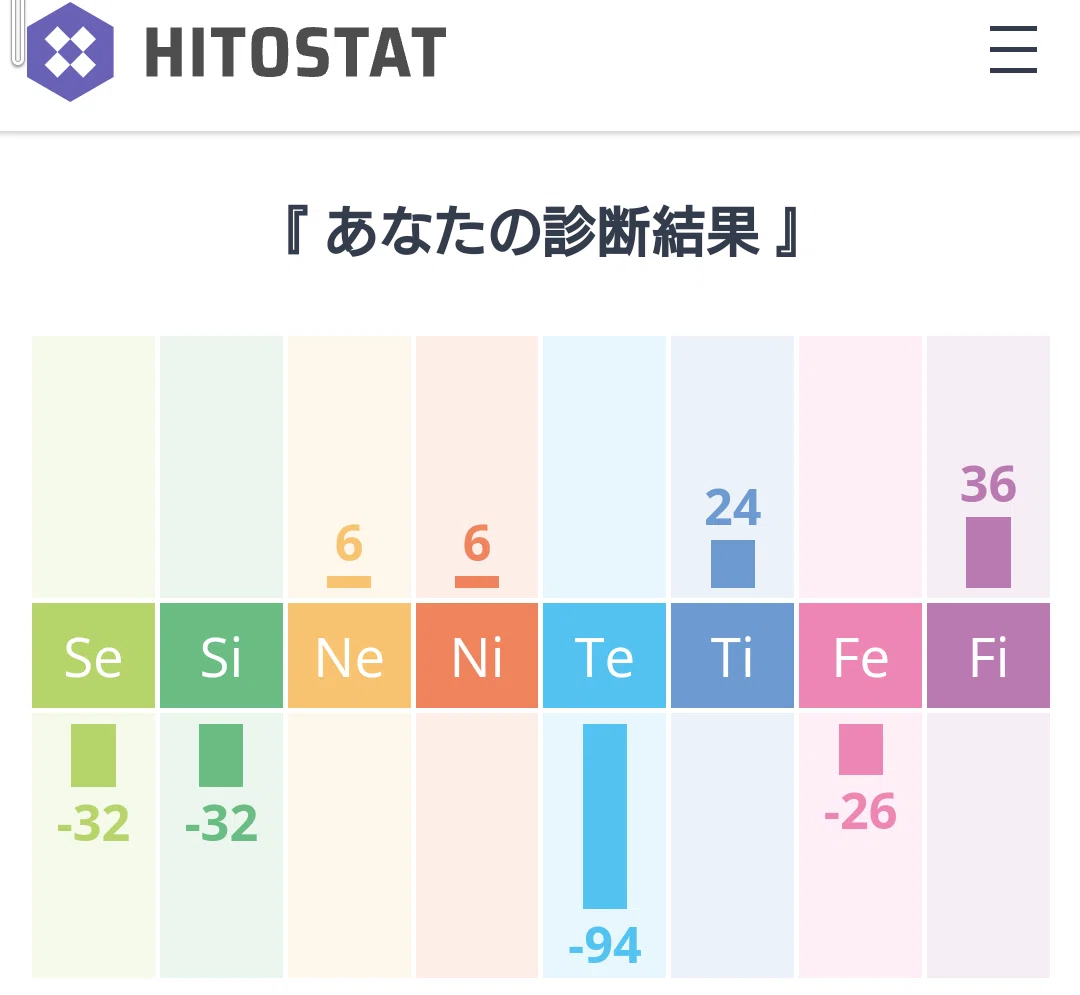This screenshot has width=1080, height=995.
Task: Select the Ni function label
Action: coord(477,656)
